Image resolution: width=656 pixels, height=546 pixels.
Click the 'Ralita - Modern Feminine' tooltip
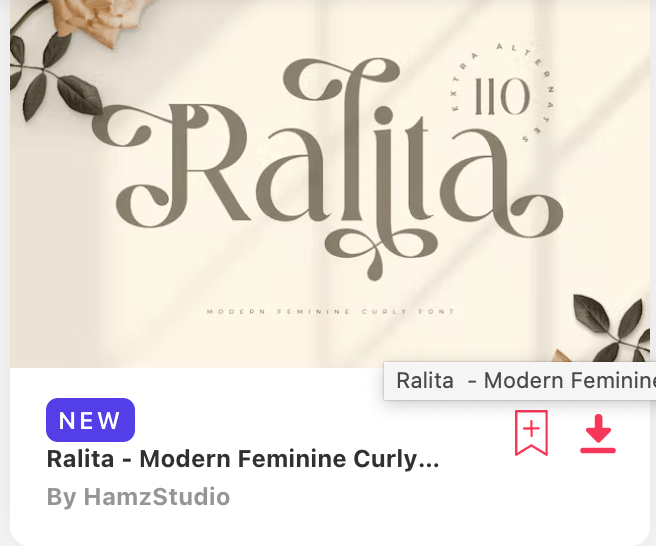click(x=520, y=381)
